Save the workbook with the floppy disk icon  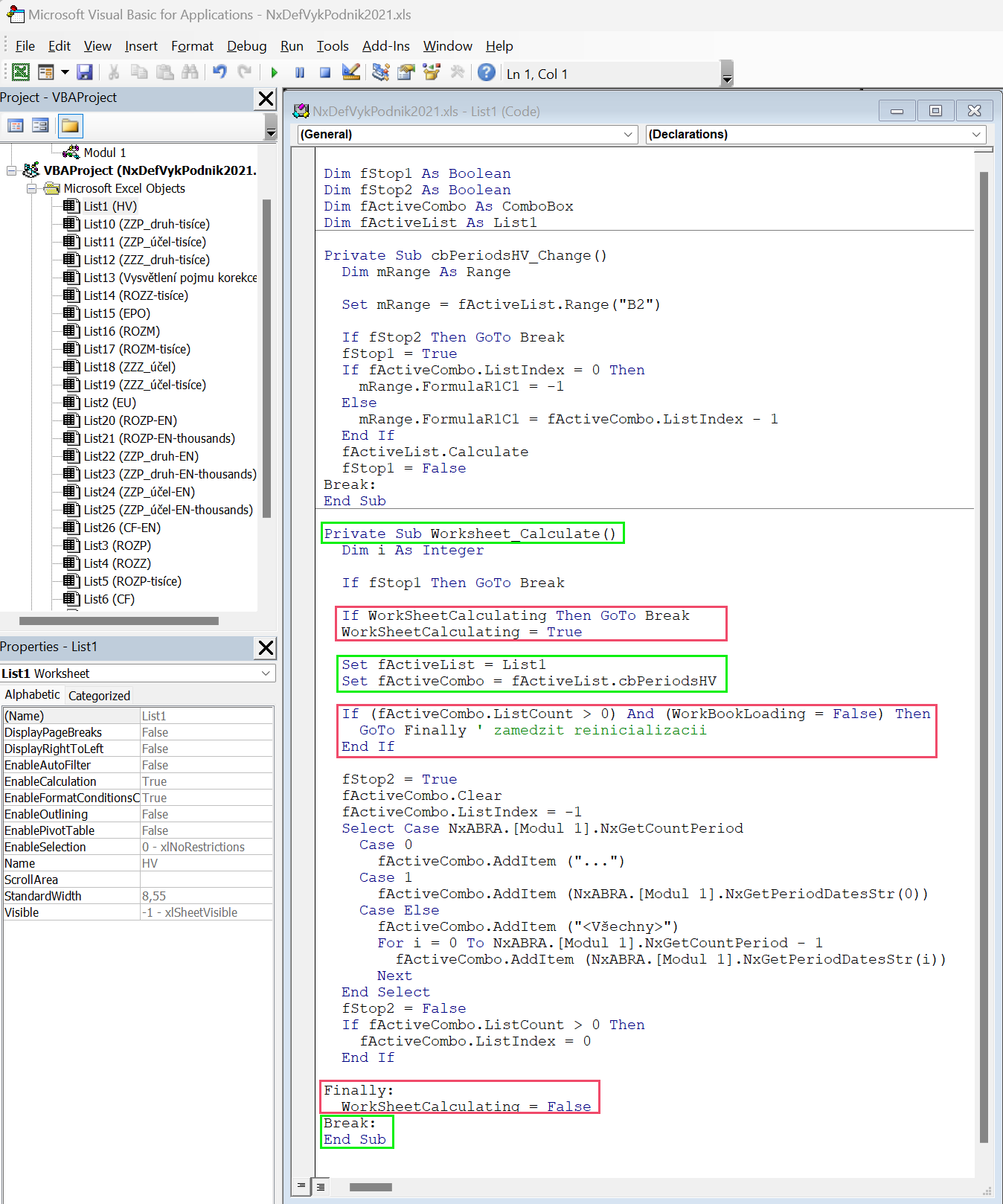[x=85, y=72]
